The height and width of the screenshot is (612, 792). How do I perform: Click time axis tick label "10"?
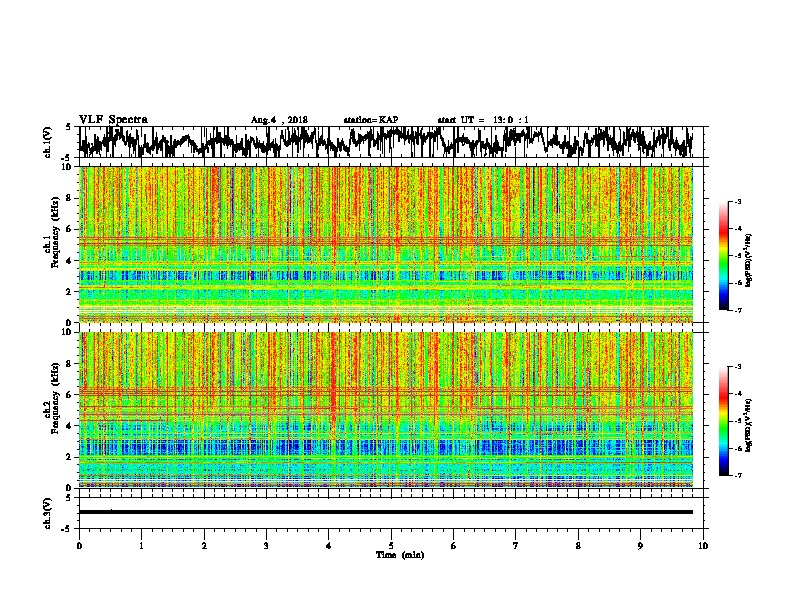[703, 546]
